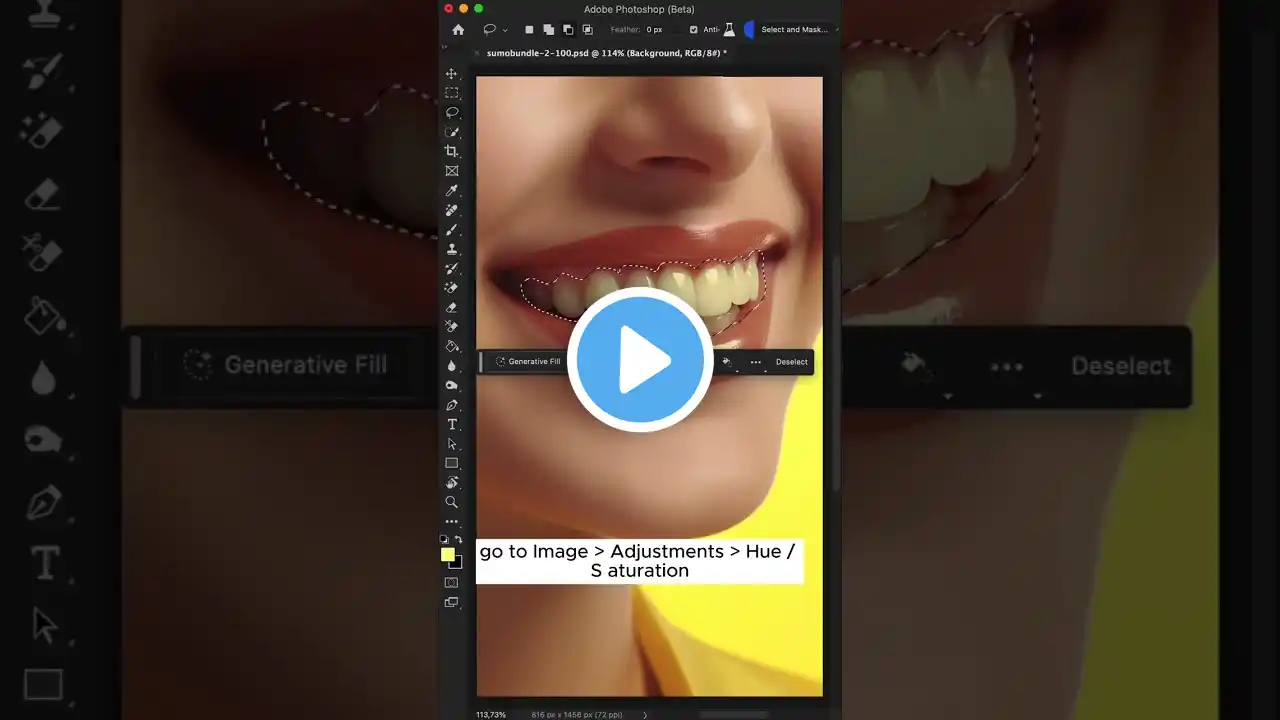Select the Hand tool
This screenshot has height=720, width=1280.
coord(452,483)
